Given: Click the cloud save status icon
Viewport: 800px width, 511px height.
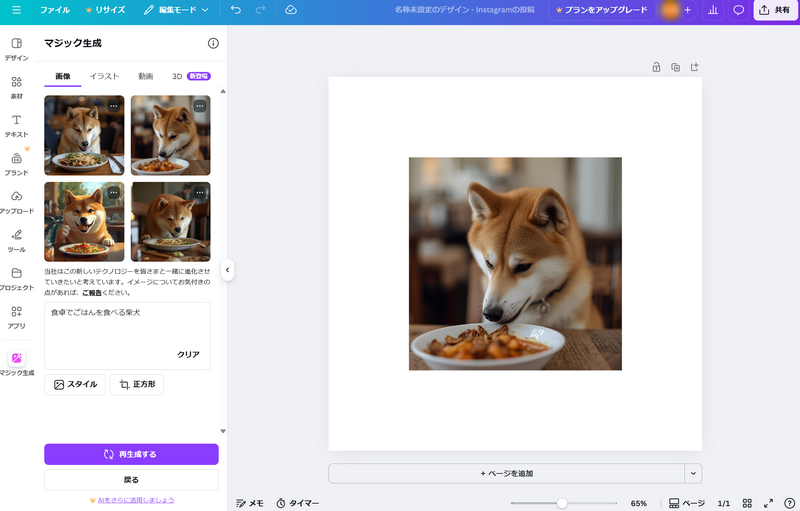Looking at the screenshot, I should [290, 10].
